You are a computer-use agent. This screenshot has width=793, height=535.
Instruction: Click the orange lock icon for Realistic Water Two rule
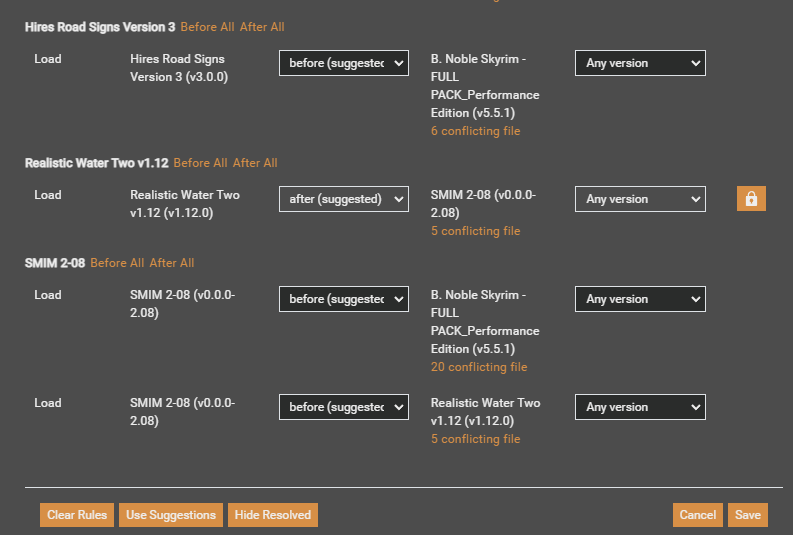pos(751,198)
